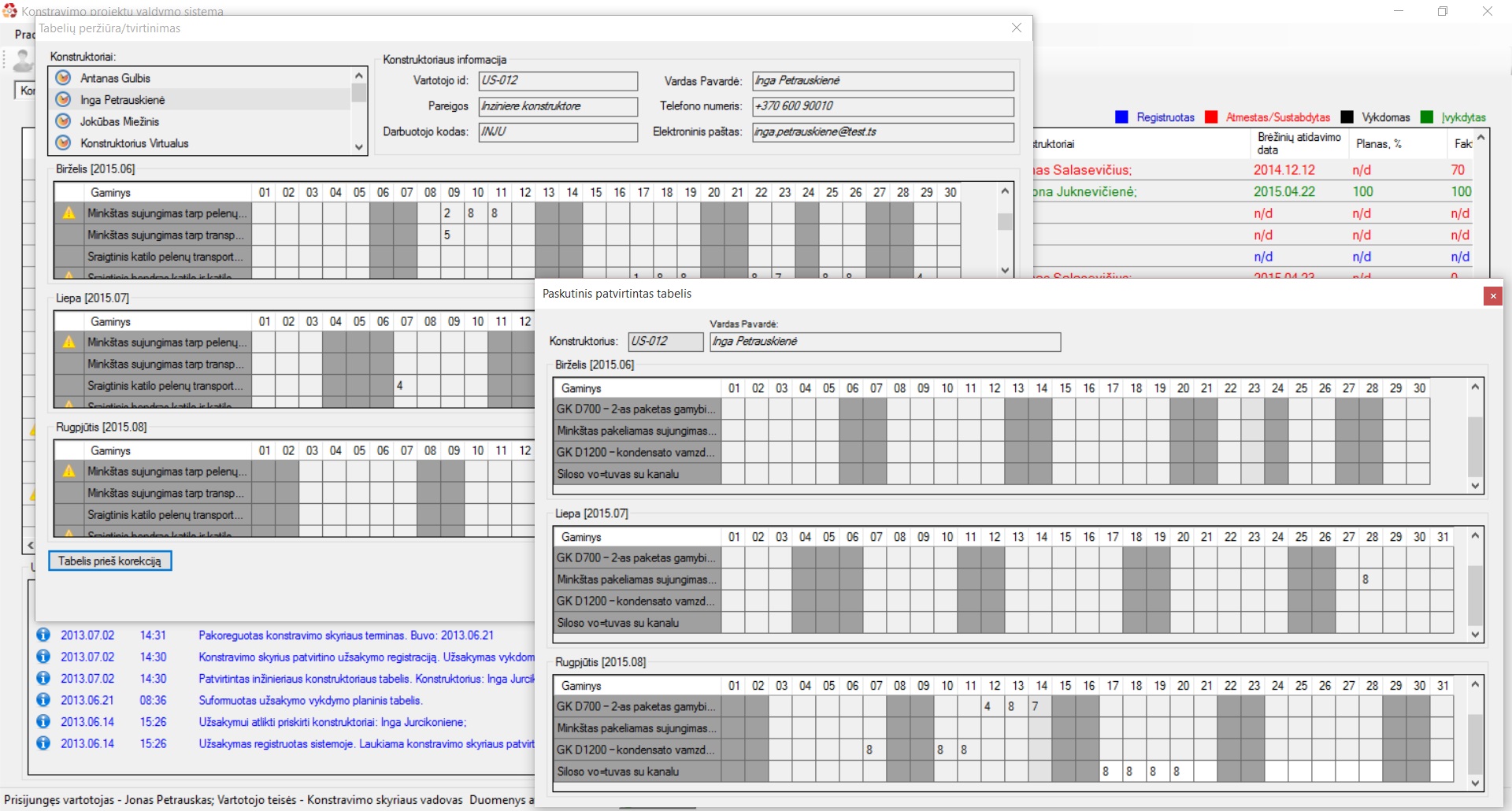Click Suformuotas užsakymo vykdymo planinis tabelis entry
Image resolution: width=1512 pixels, height=811 pixels.
[310, 700]
